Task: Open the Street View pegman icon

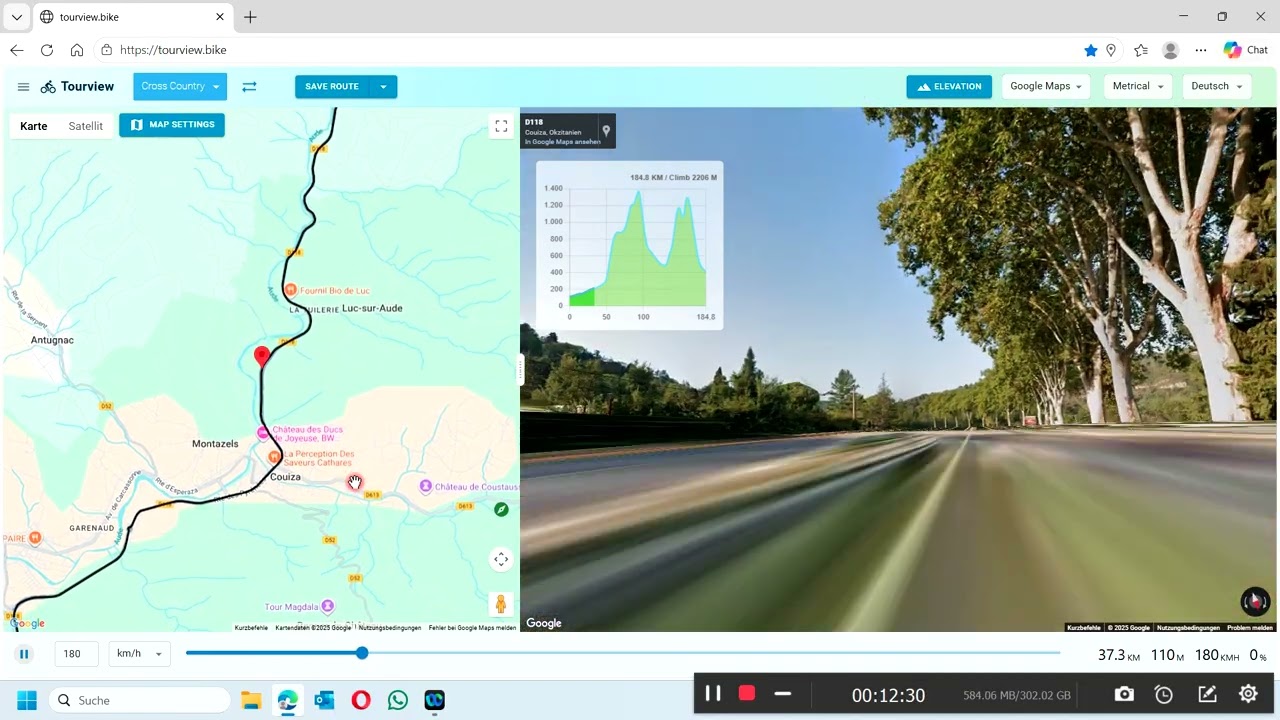Action: click(x=501, y=604)
